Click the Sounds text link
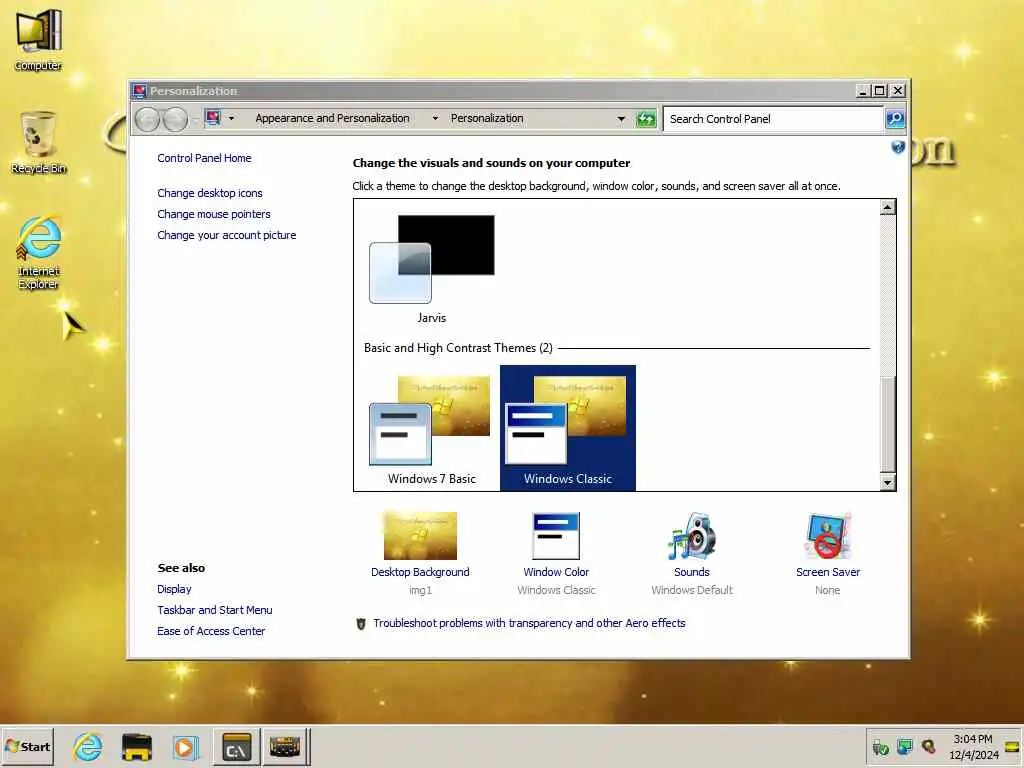This screenshot has height=768, width=1024. pyautogui.click(x=692, y=572)
